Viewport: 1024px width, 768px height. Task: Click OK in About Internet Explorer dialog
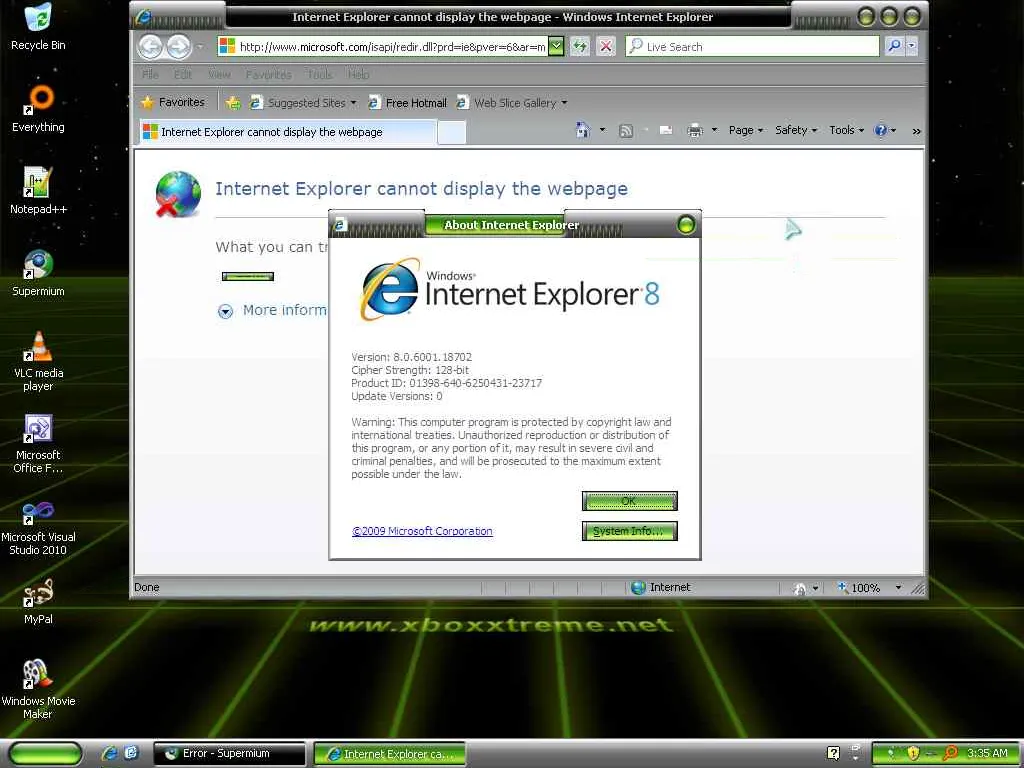click(x=630, y=501)
